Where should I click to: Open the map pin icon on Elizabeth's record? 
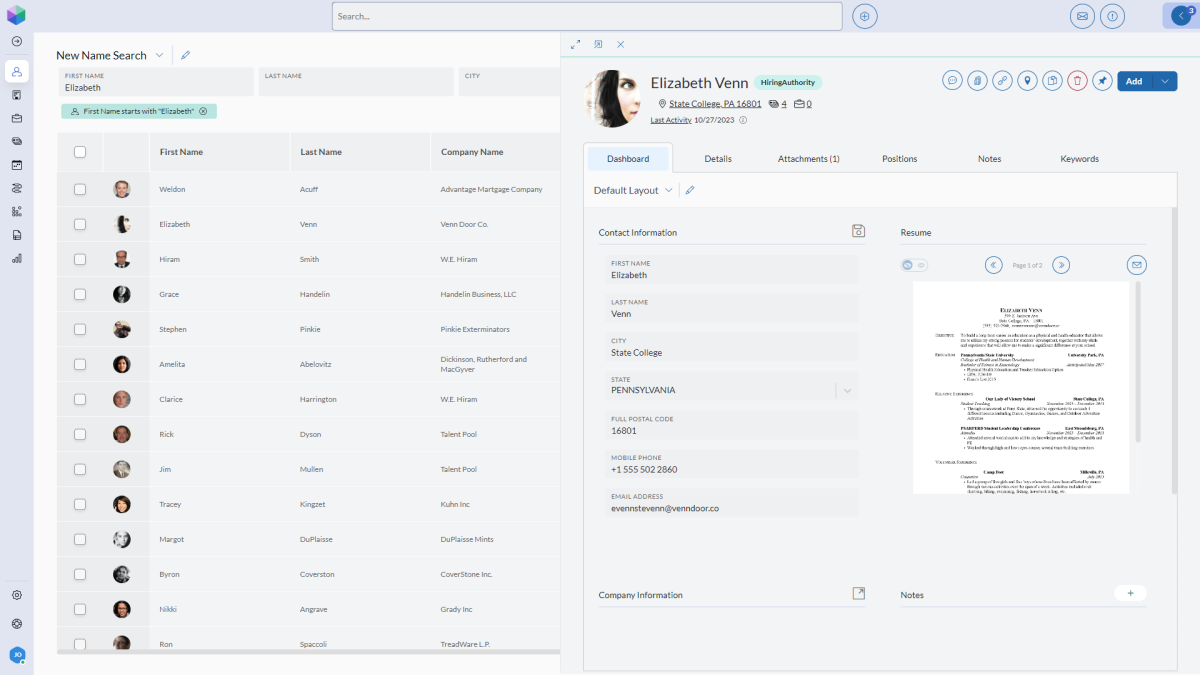click(1027, 80)
